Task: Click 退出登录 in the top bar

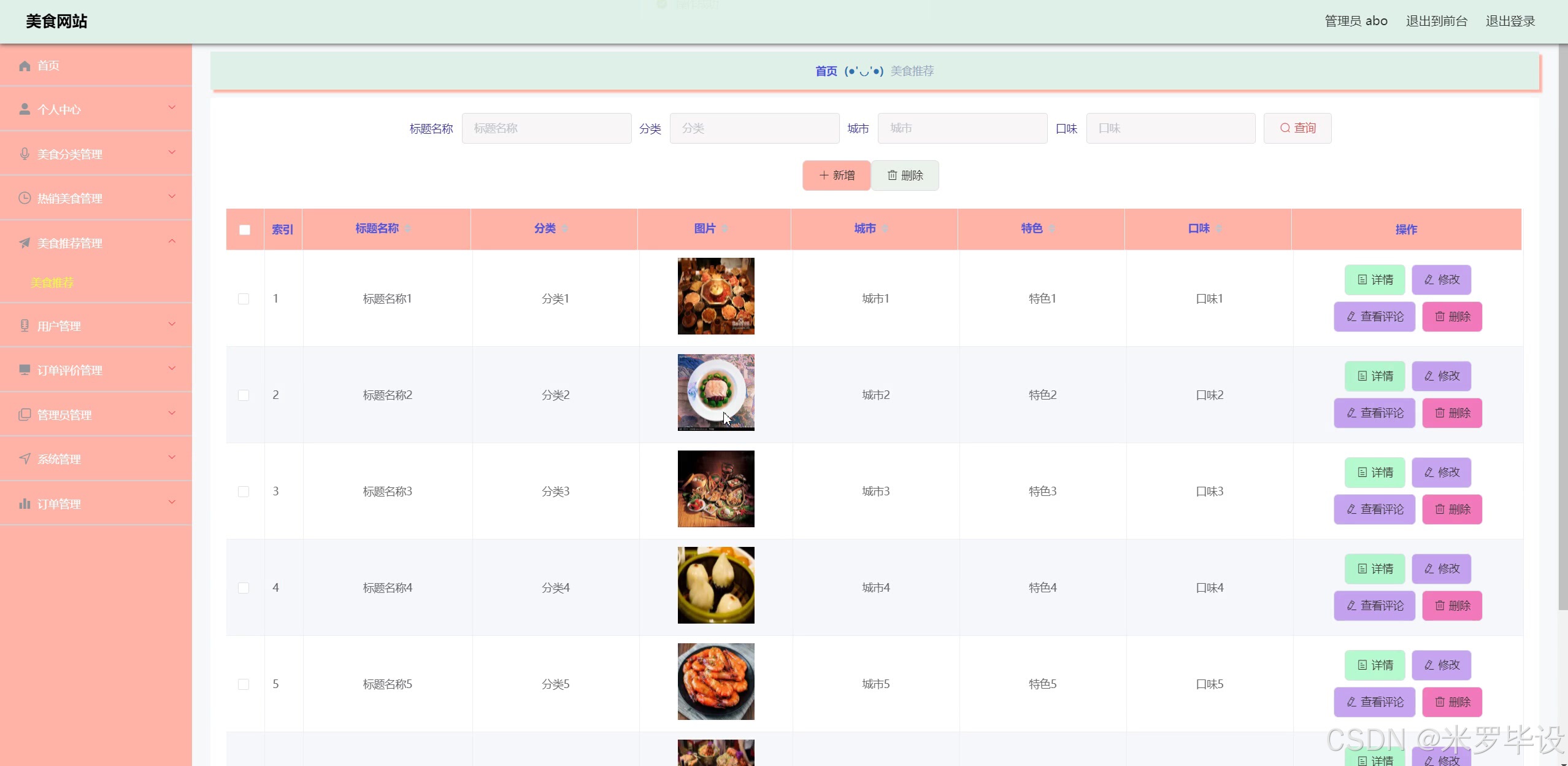Action: (1510, 21)
